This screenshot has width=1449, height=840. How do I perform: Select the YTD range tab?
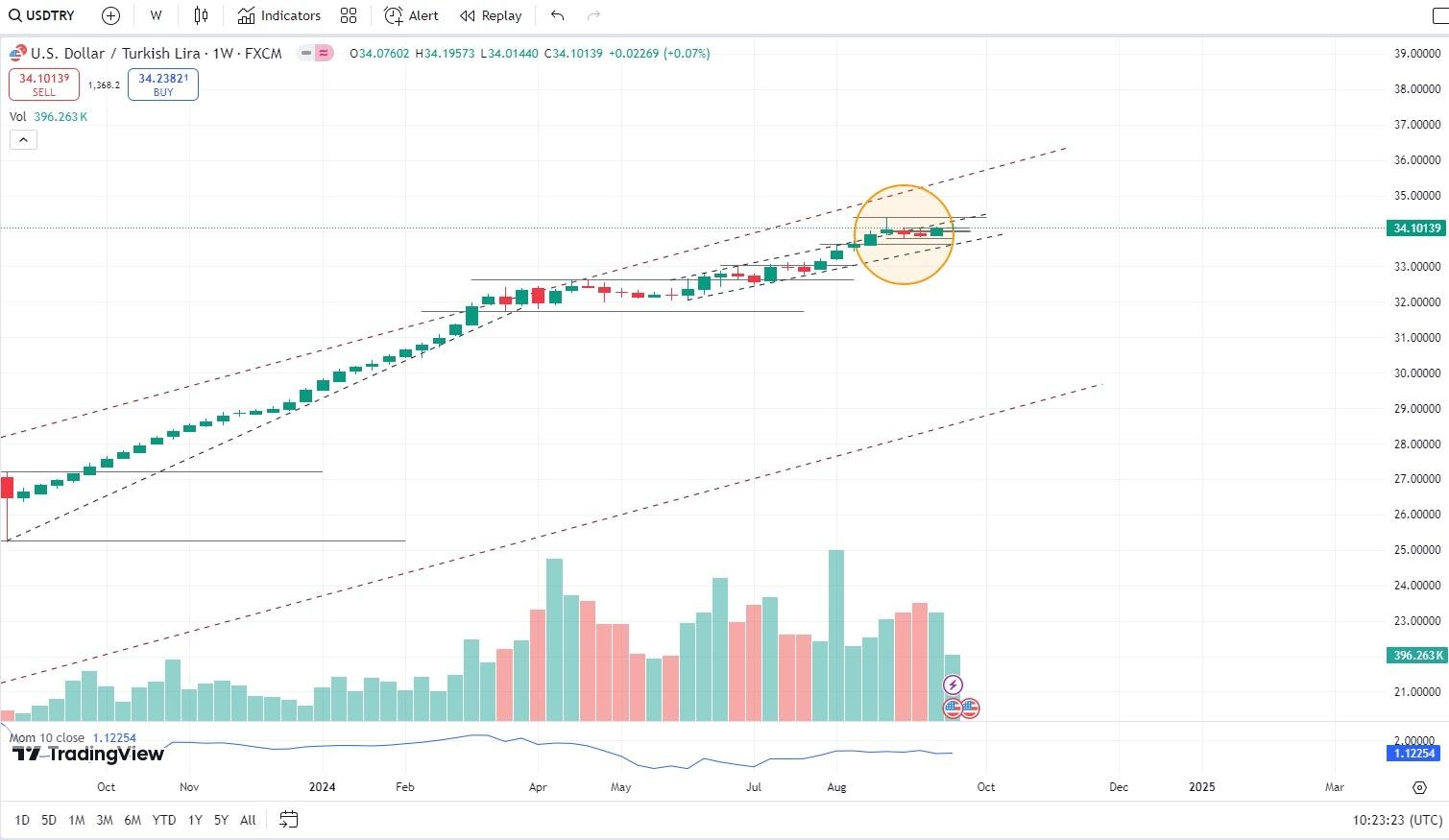coord(163,820)
